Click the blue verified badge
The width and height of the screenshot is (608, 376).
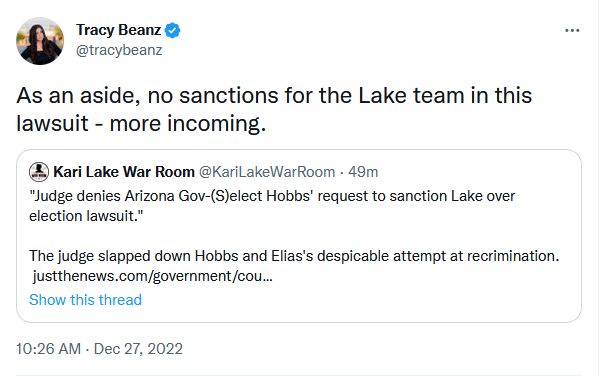[x=173, y=30]
